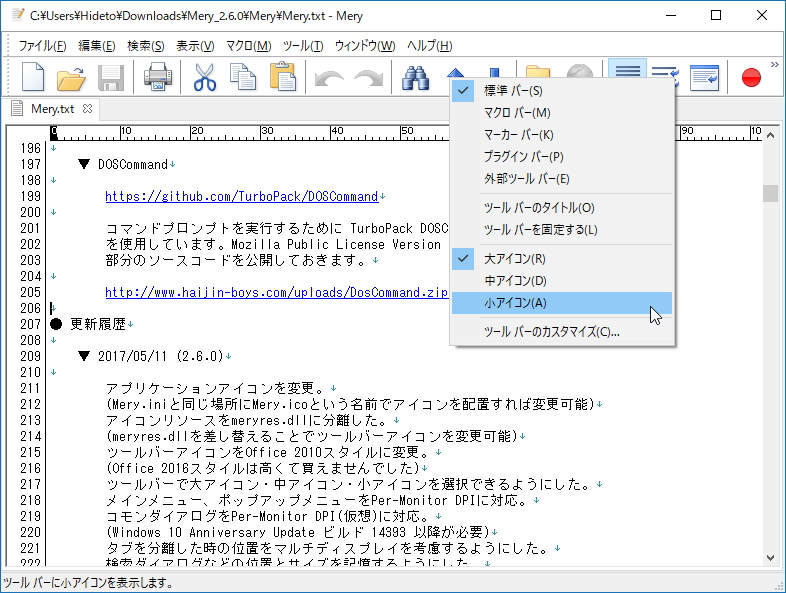Click the status bar message text

tap(88, 582)
